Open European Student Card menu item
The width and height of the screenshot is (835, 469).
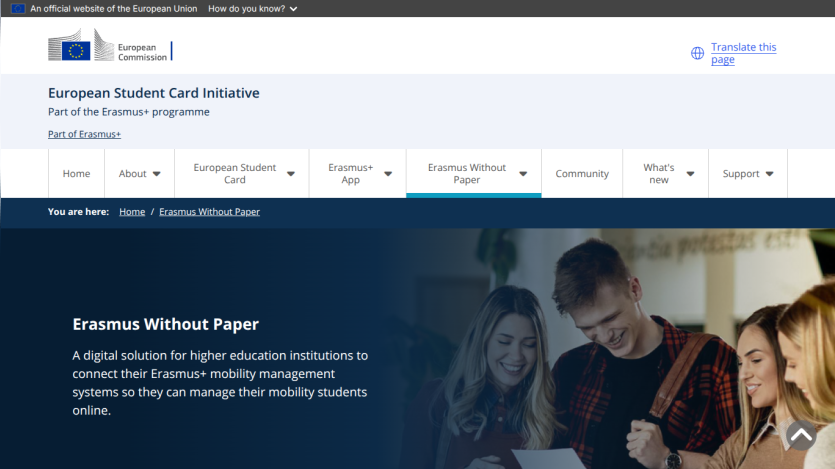[235, 174]
